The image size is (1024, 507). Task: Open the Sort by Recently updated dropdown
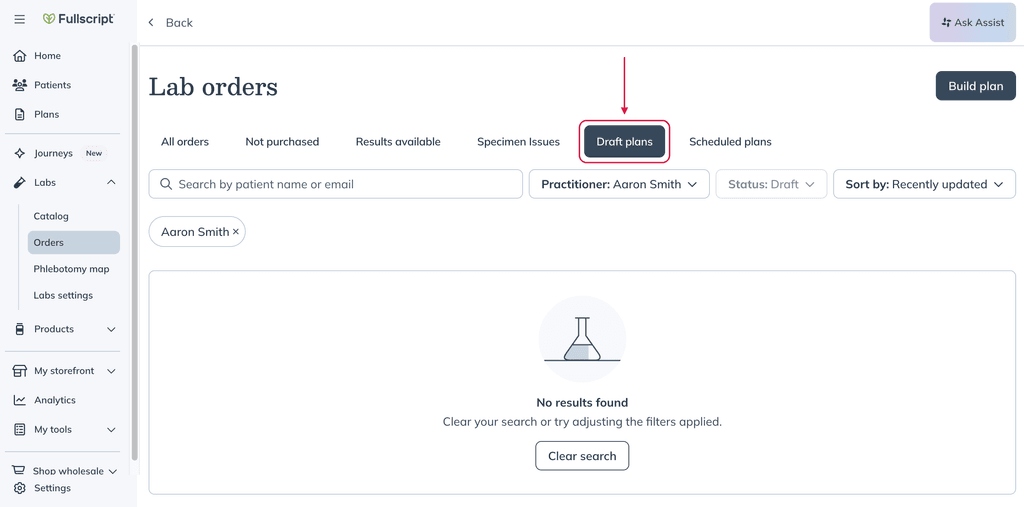[x=924, y=184]
